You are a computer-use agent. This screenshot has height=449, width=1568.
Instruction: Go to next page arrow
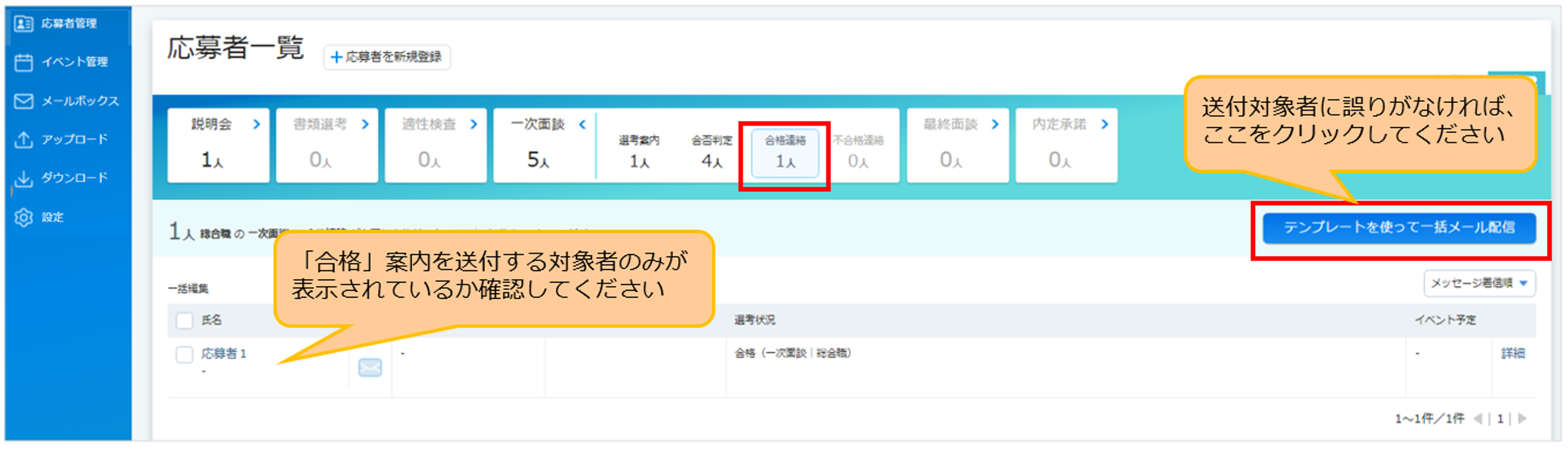1522,419
